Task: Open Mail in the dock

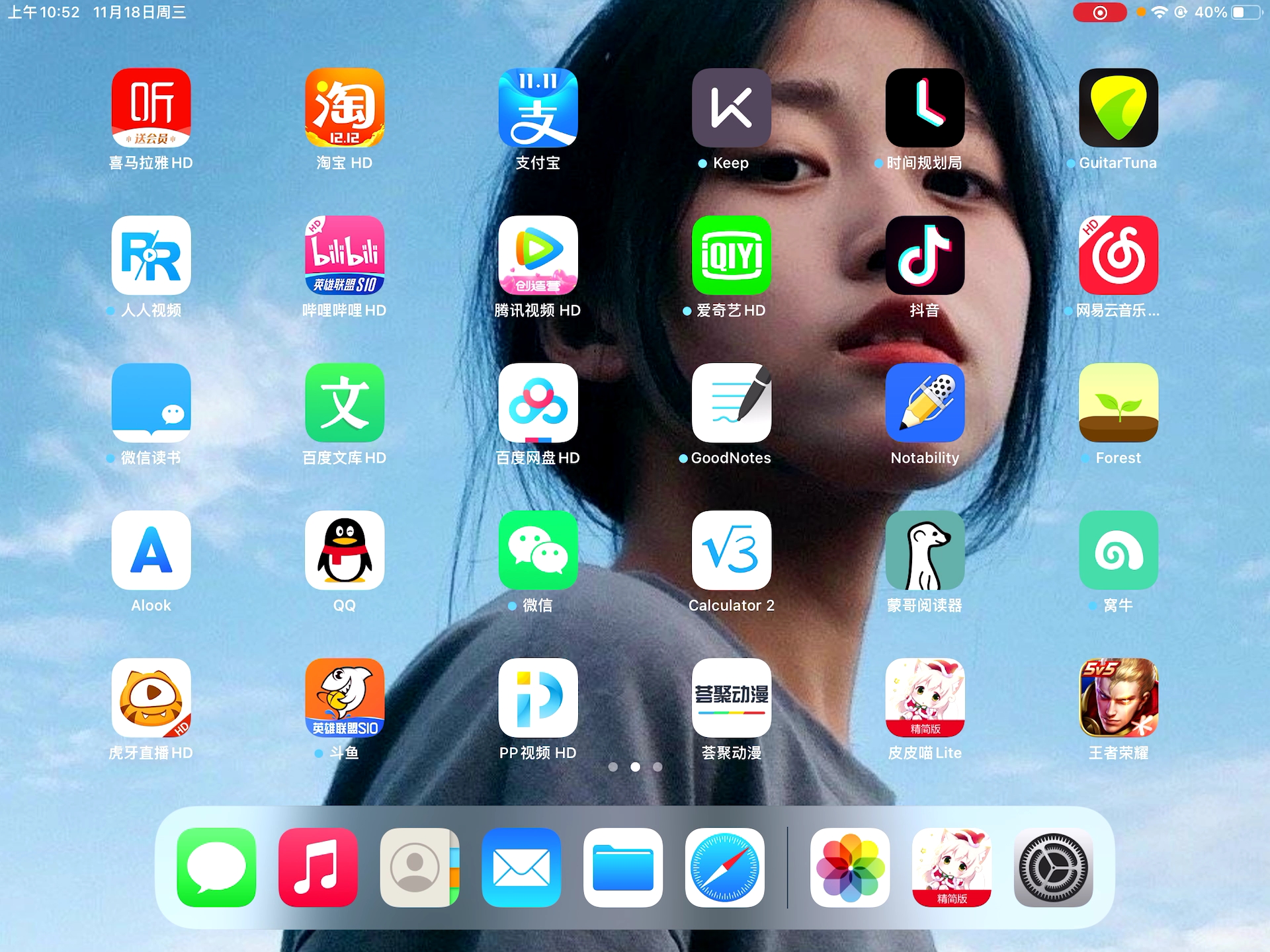Action: [521, 867]
